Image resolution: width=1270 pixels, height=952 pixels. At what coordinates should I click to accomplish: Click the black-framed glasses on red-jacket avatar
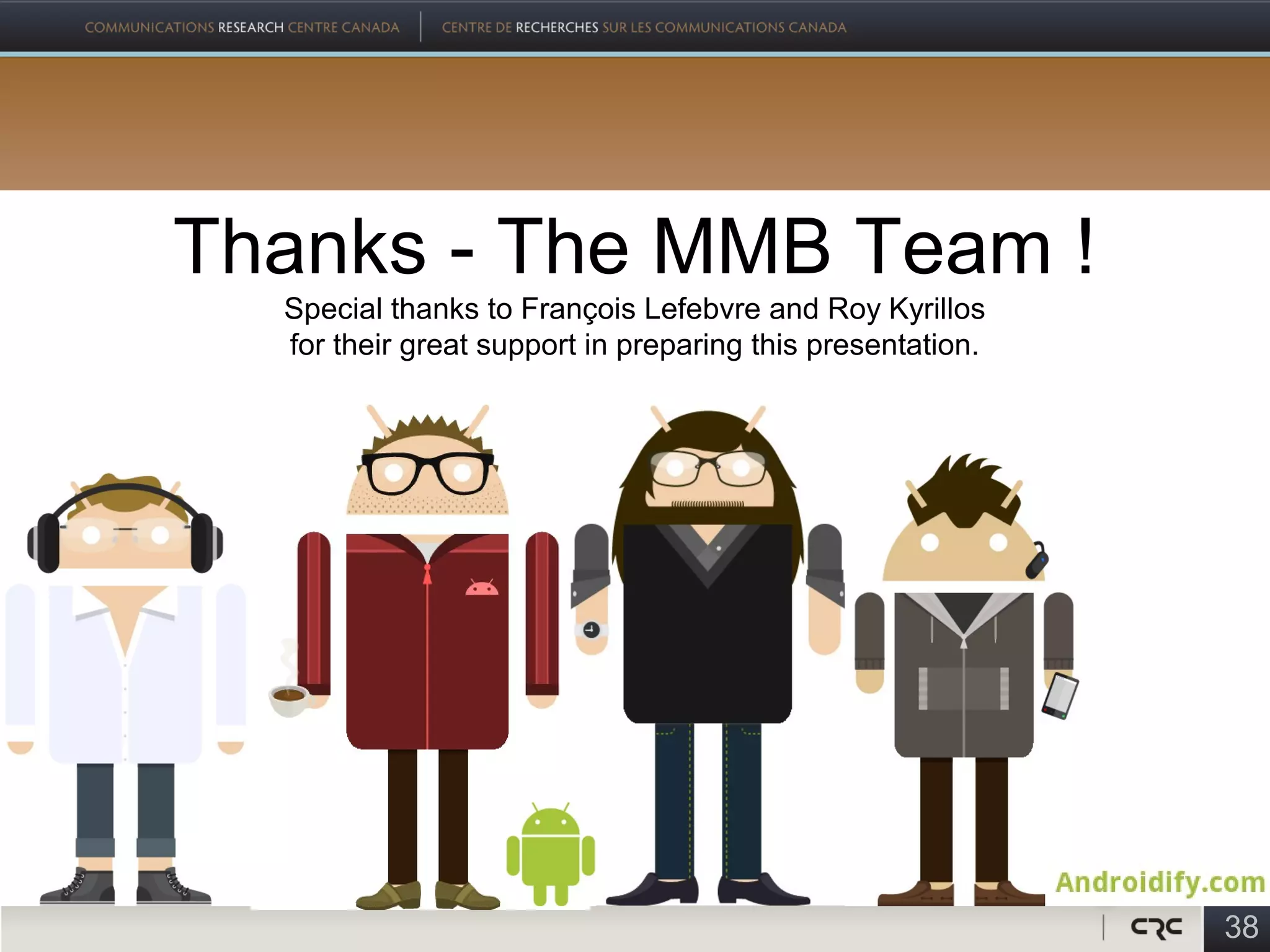pos(427,473)
